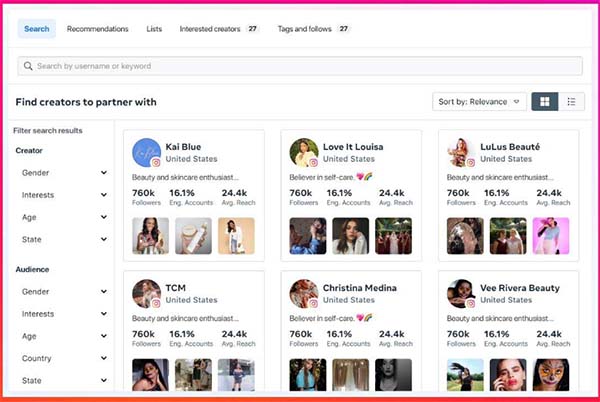Click Kai Blue's 760k Followers stat
Screen dimensions: 600x402
pos(146,197)
